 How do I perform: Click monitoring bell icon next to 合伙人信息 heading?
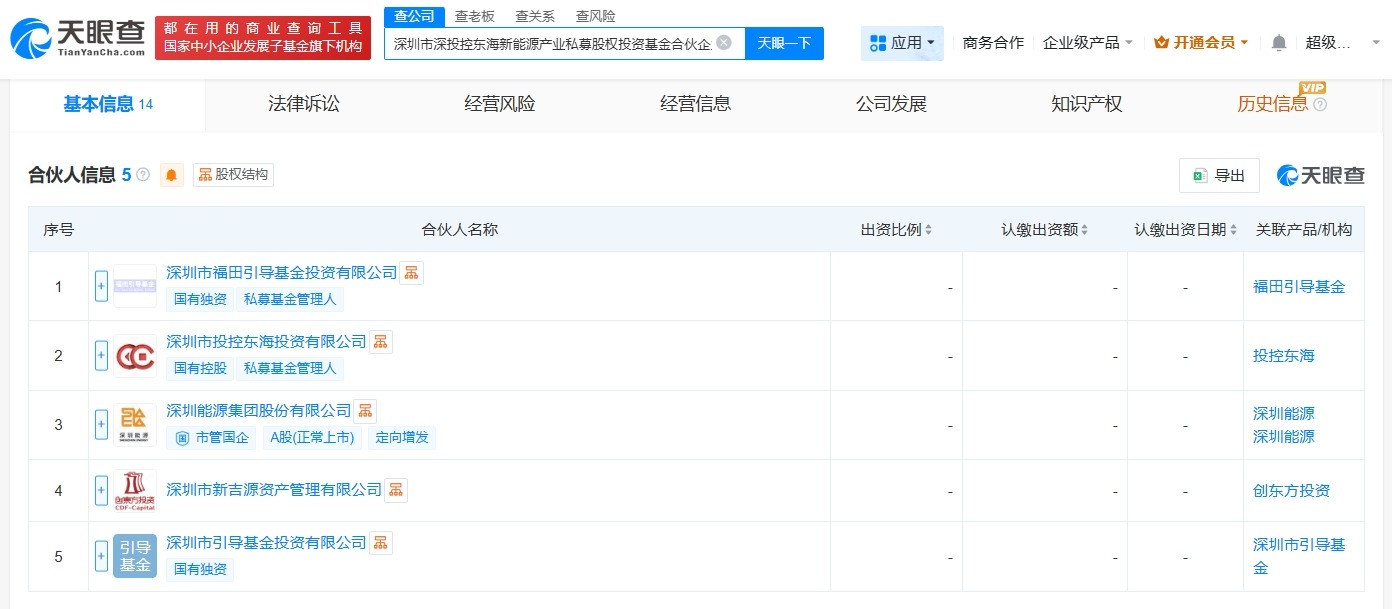171,174
